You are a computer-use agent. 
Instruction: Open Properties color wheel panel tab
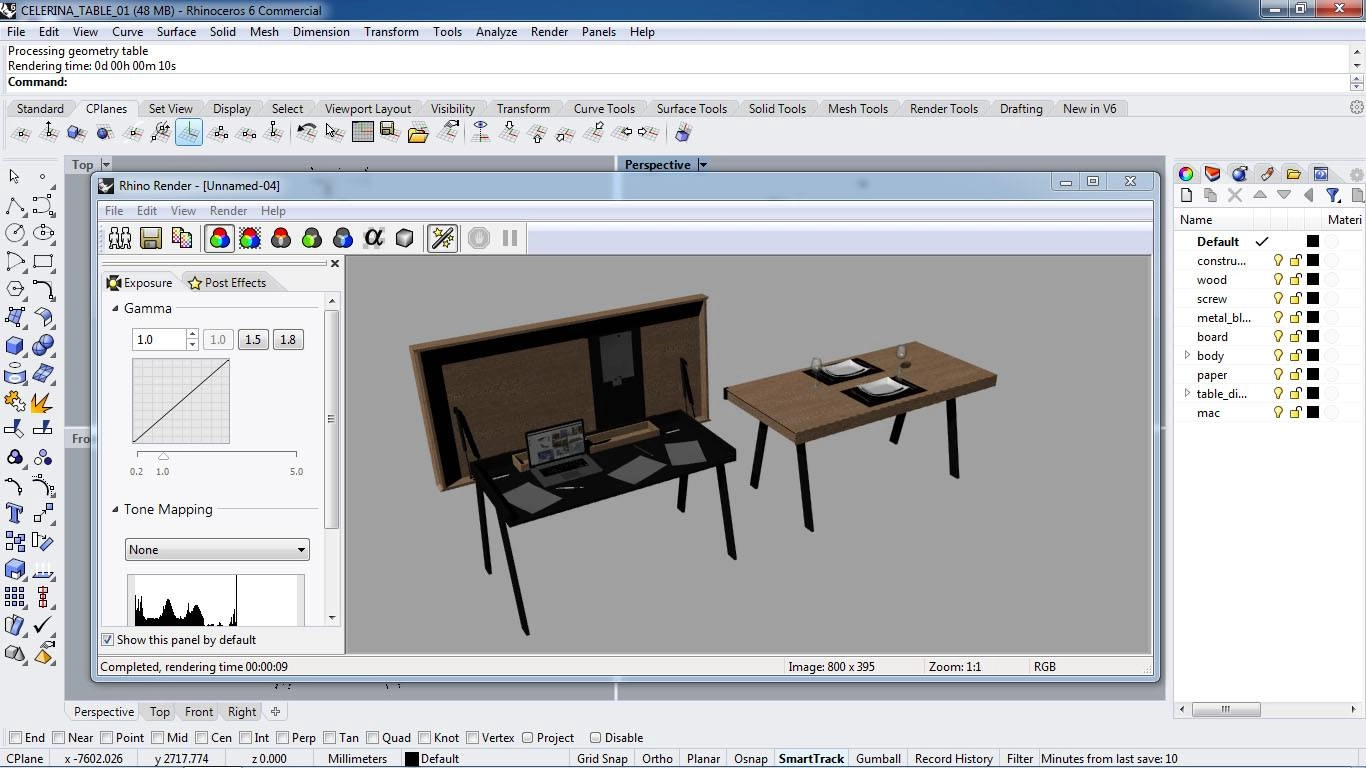(x=1185, y=173)
